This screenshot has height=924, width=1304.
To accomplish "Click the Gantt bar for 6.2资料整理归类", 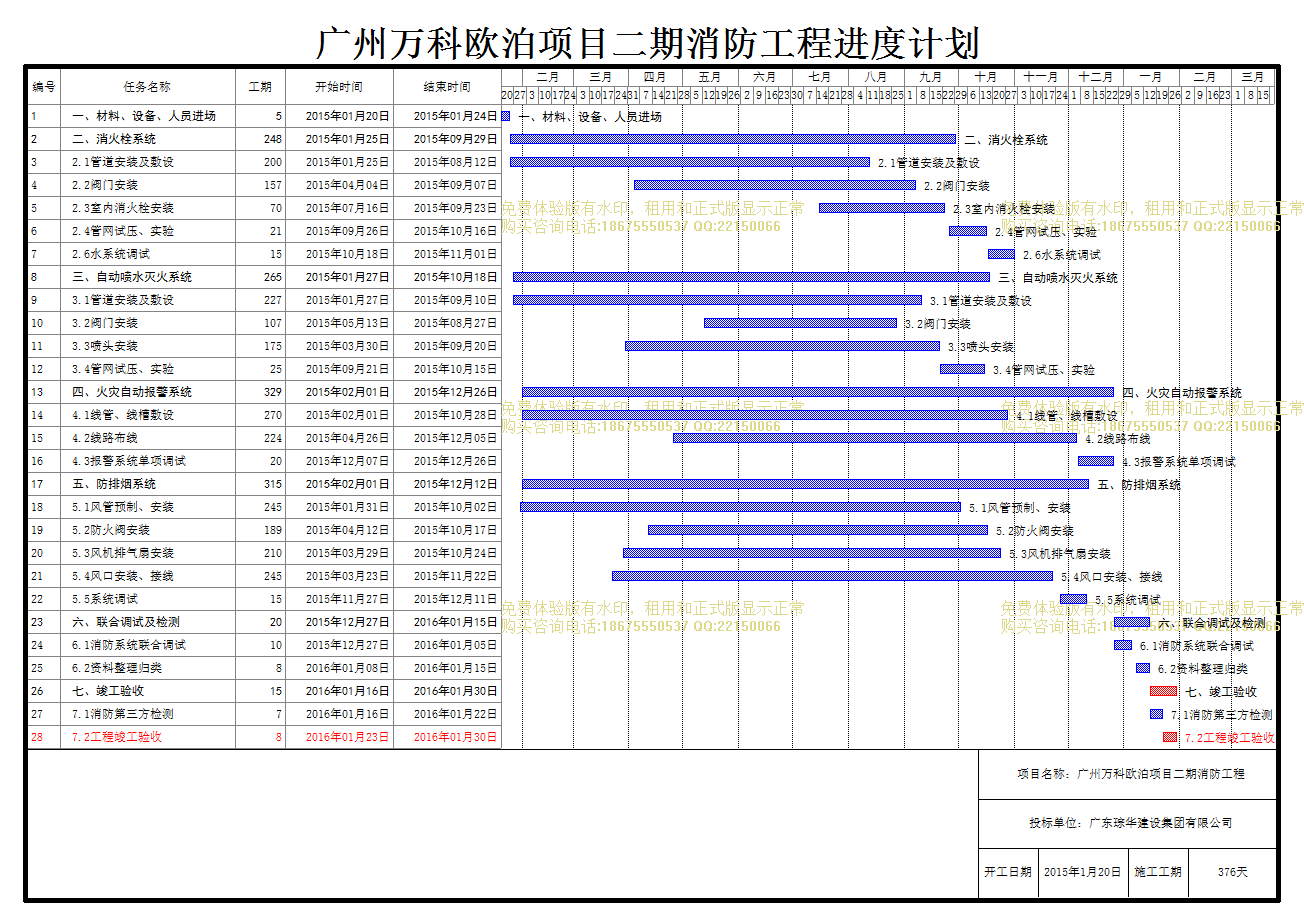I will click(1143, 668).
